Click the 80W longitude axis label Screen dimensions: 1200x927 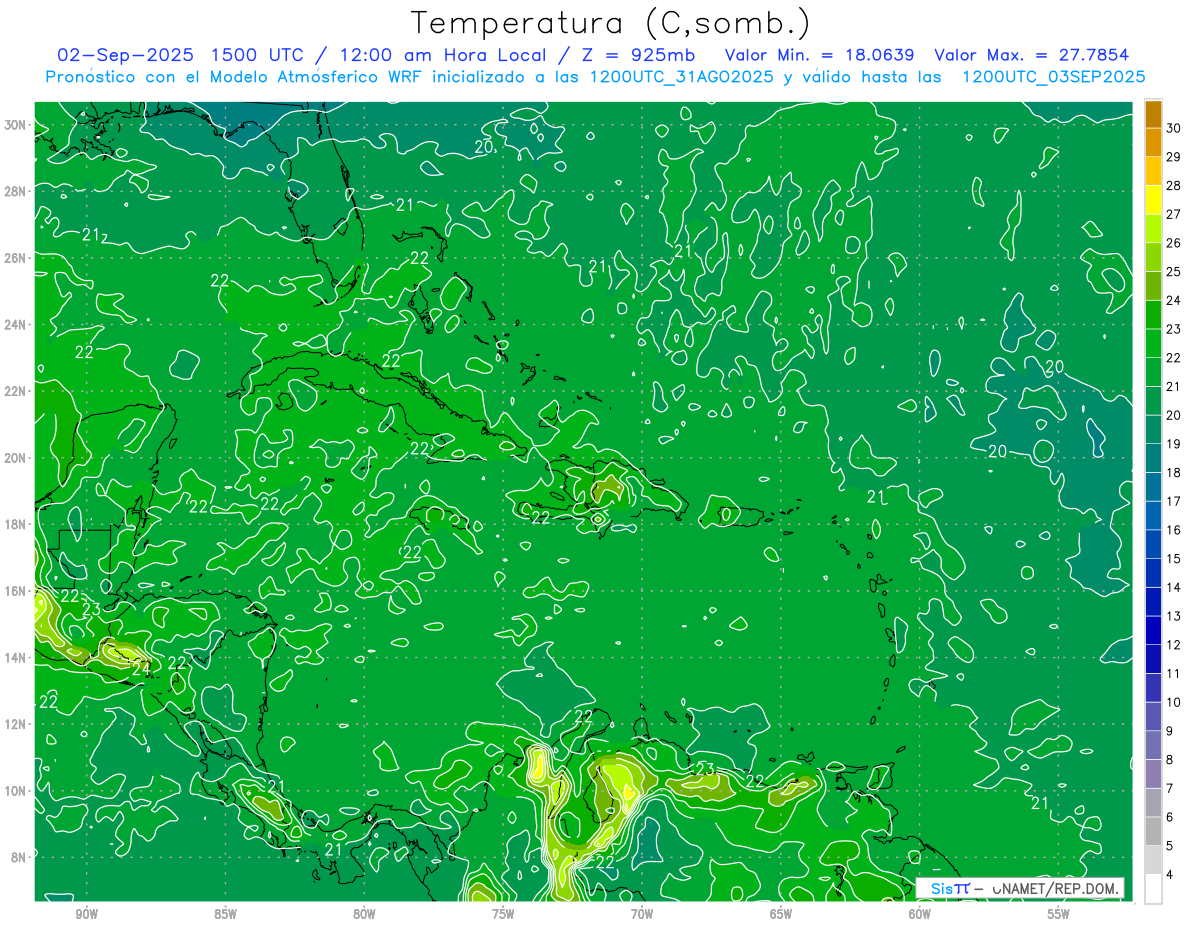click(x=364, y=915)
